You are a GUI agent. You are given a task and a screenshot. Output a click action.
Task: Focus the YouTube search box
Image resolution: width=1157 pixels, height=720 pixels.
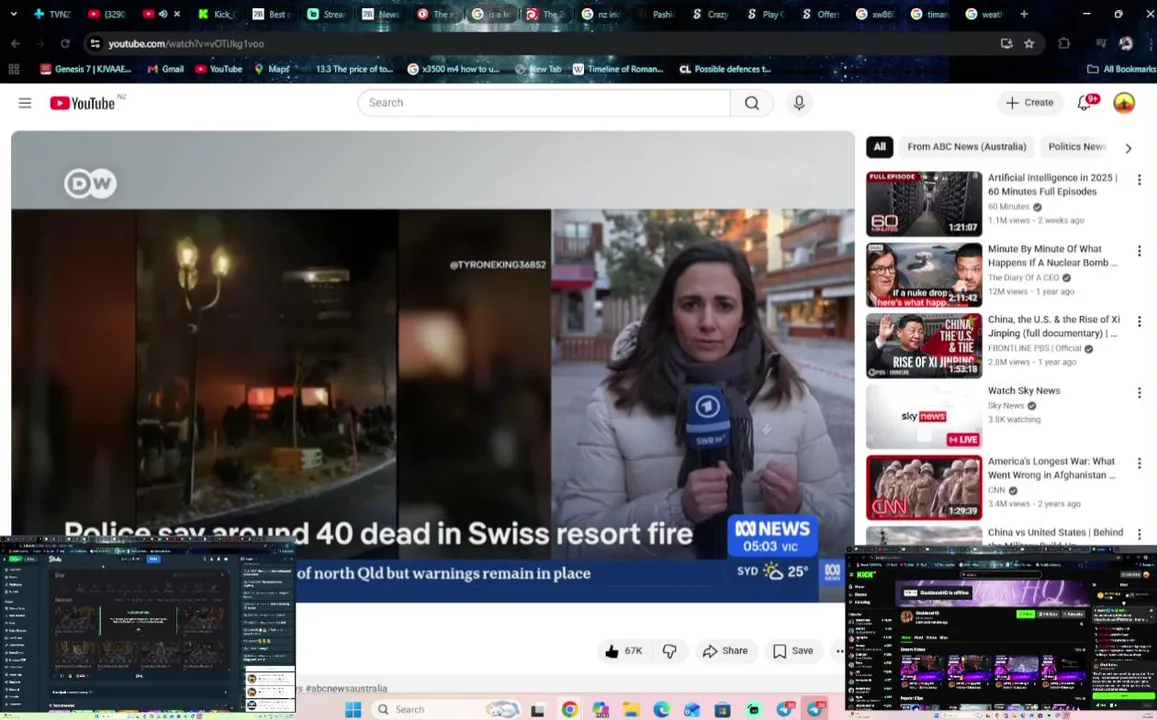[544, 103]
